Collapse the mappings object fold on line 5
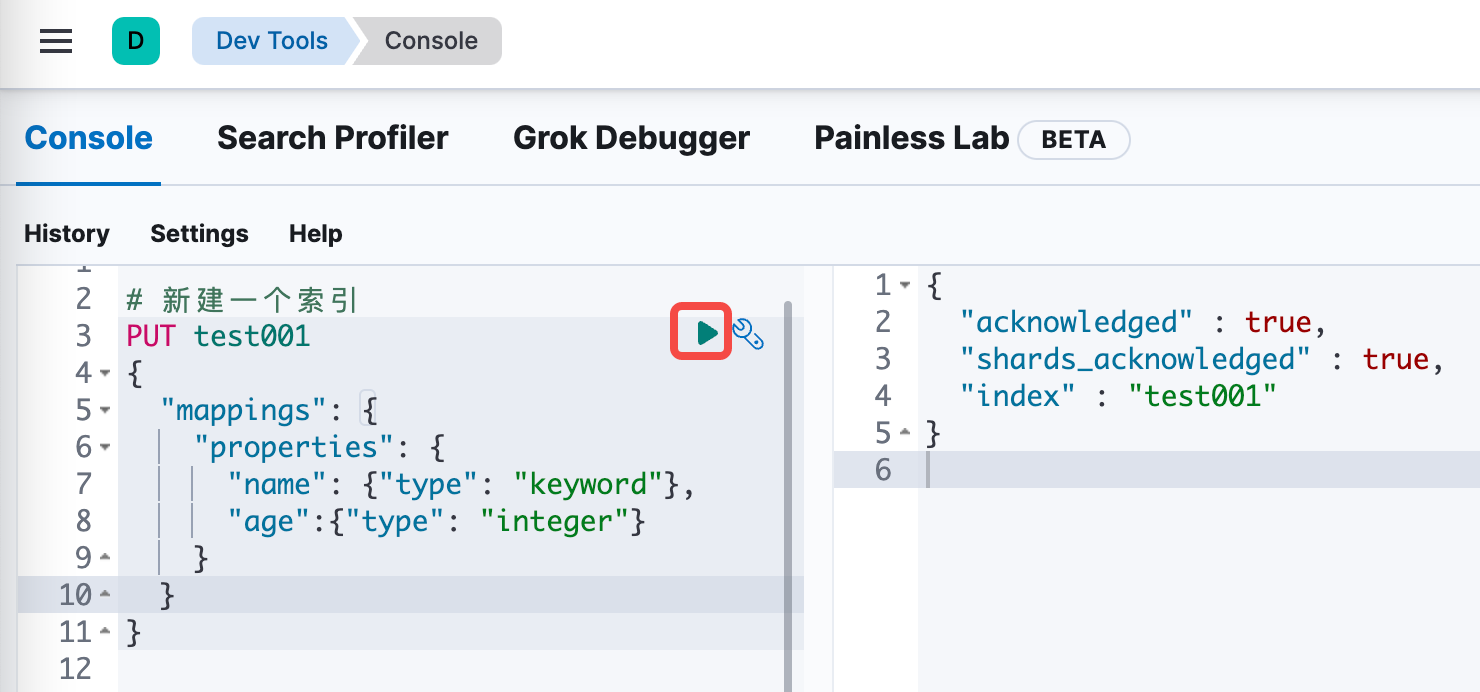 [106, 411]
